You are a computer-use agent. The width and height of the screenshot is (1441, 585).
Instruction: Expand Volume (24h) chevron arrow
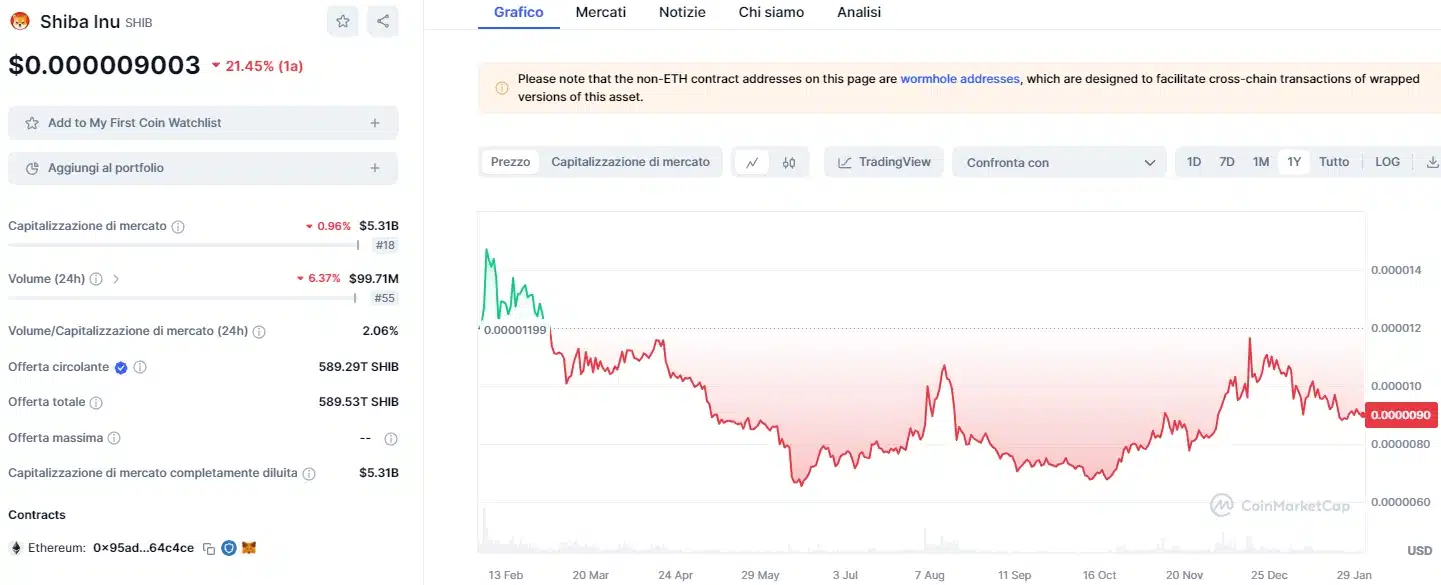(116, 279)
